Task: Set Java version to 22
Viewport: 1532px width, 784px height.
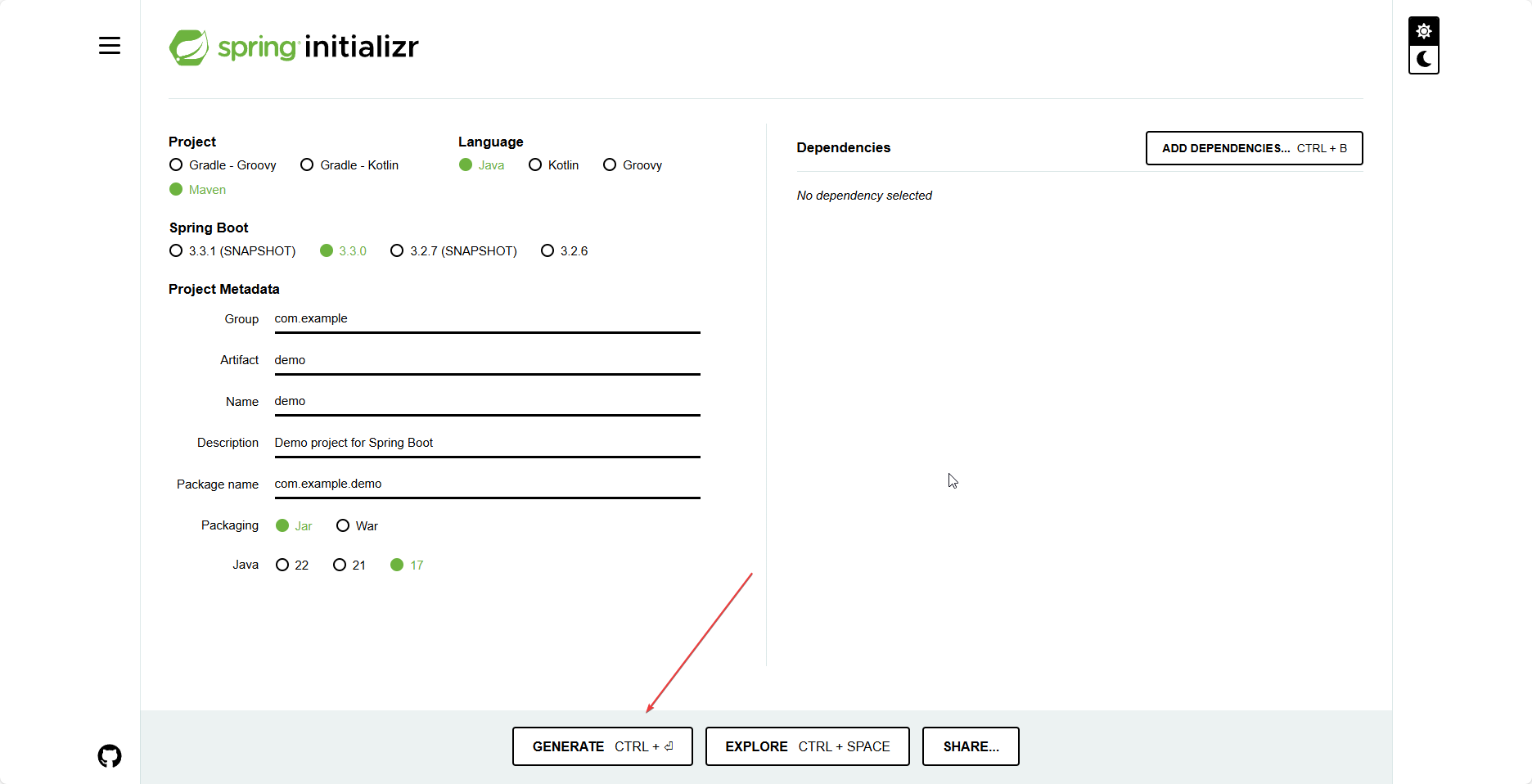Action: [292, 565]
